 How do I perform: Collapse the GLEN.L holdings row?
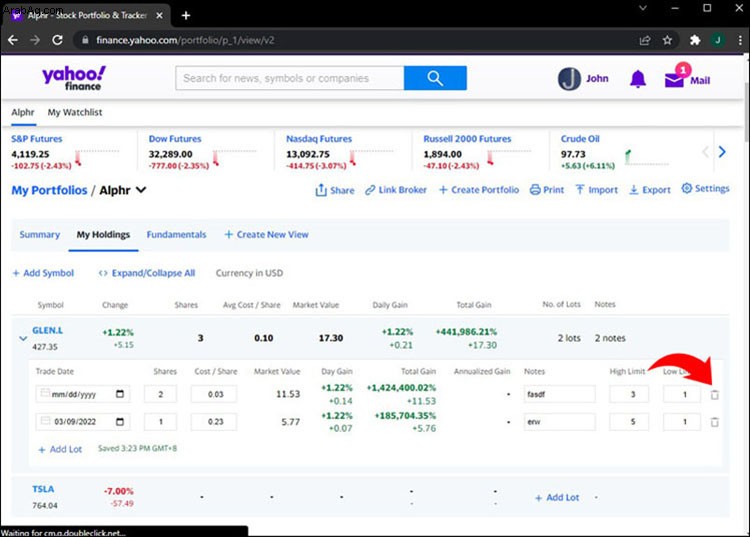click(x=23, y=339)
